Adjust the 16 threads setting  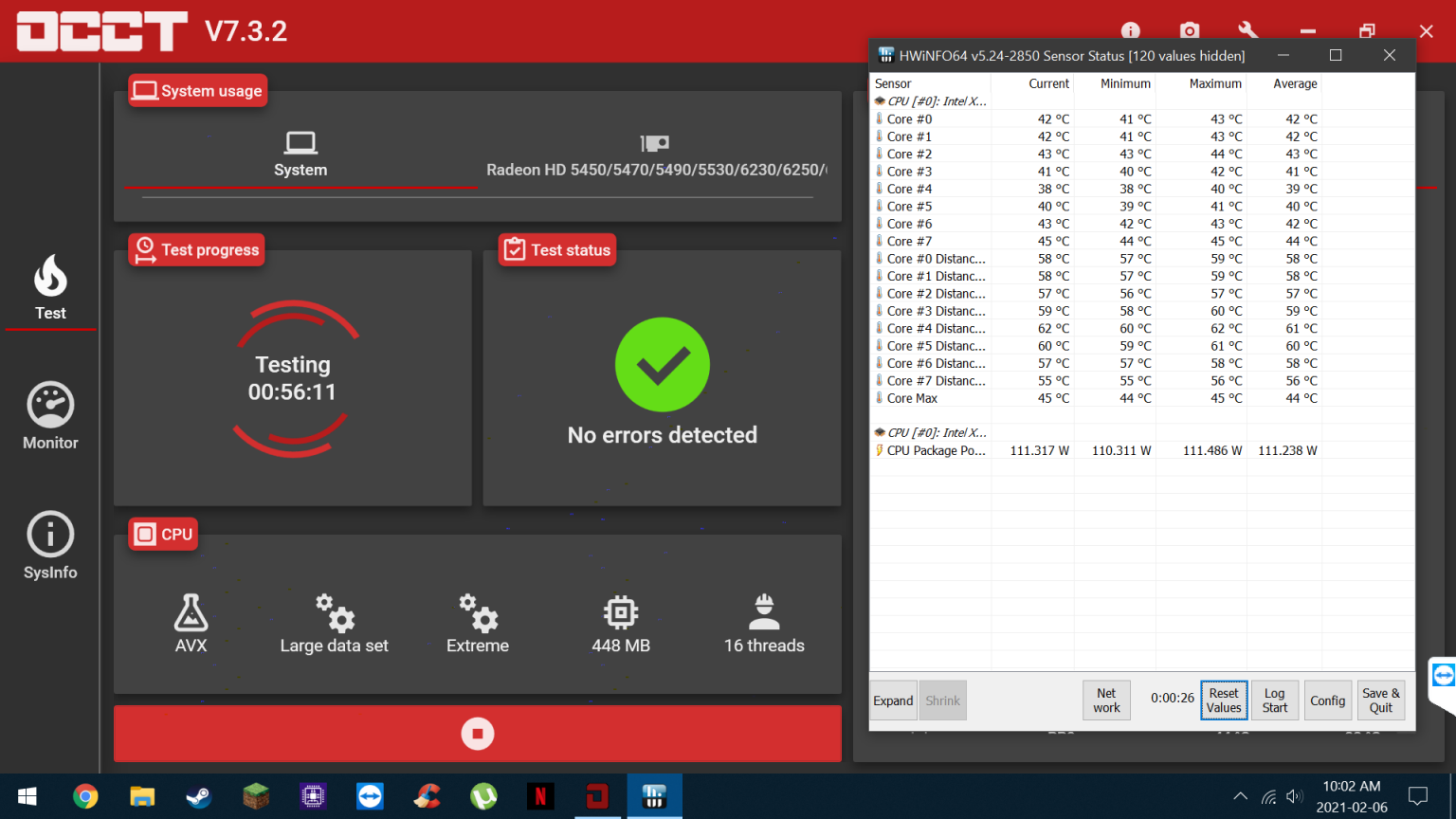tap(764, 624)
